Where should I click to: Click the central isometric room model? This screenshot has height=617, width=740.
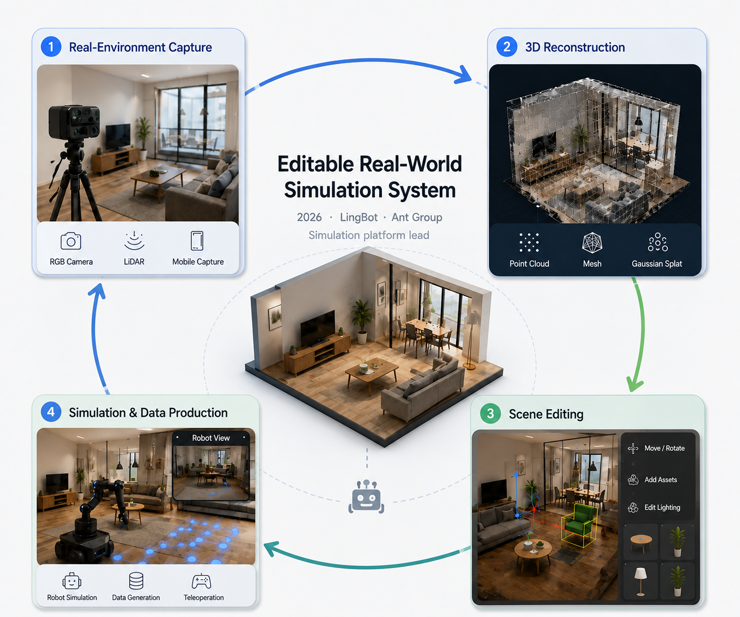374,347
